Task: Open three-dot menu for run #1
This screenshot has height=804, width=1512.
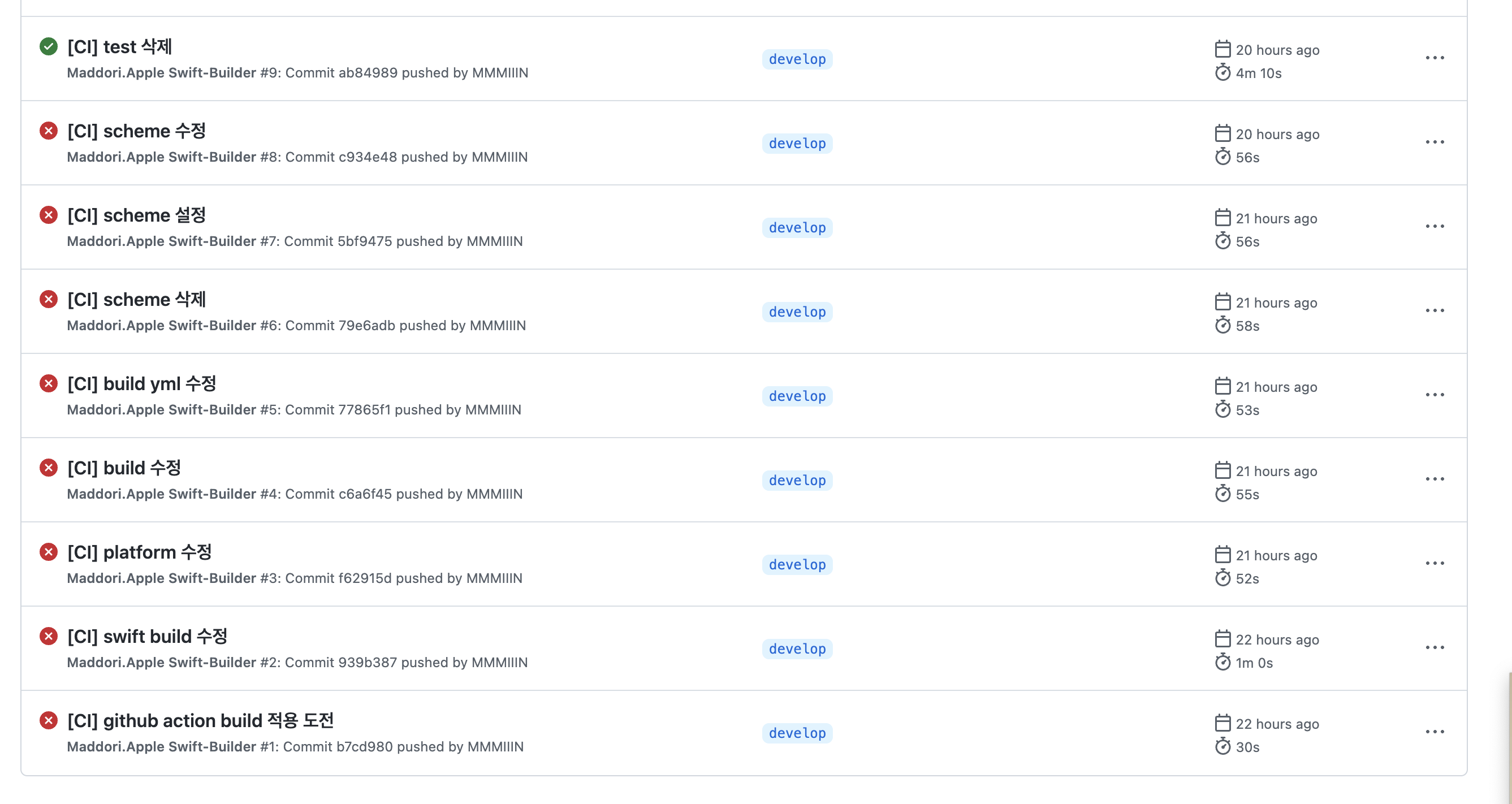Action: pyautogui.click(x=1435, y=732)
